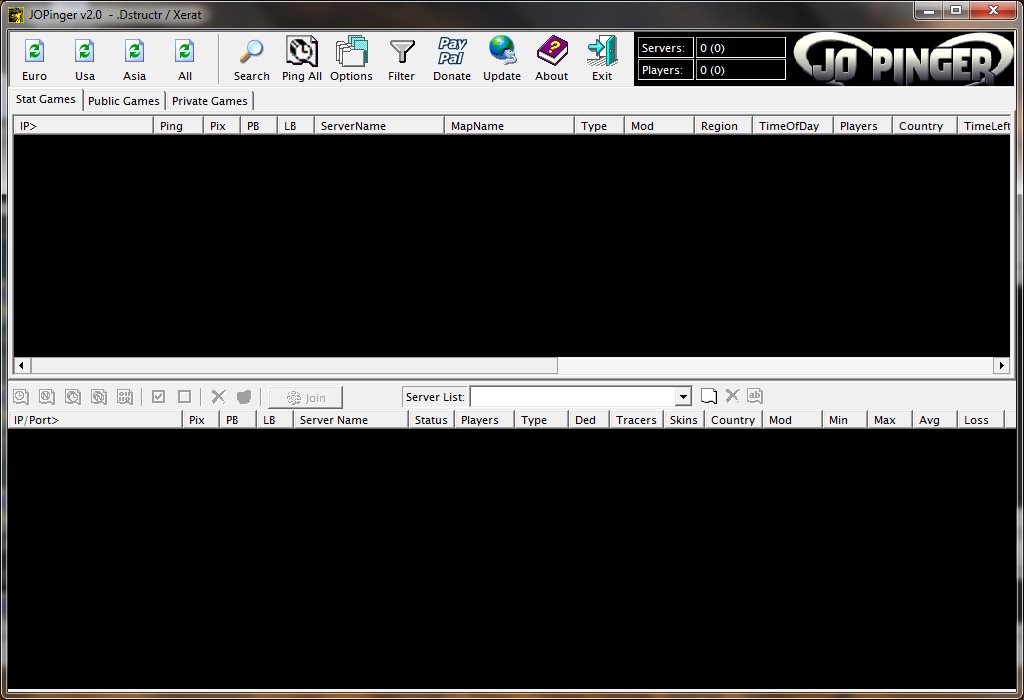Click upper list LB column header
This screenshot has width=1024, height=700.
[296, 126]
